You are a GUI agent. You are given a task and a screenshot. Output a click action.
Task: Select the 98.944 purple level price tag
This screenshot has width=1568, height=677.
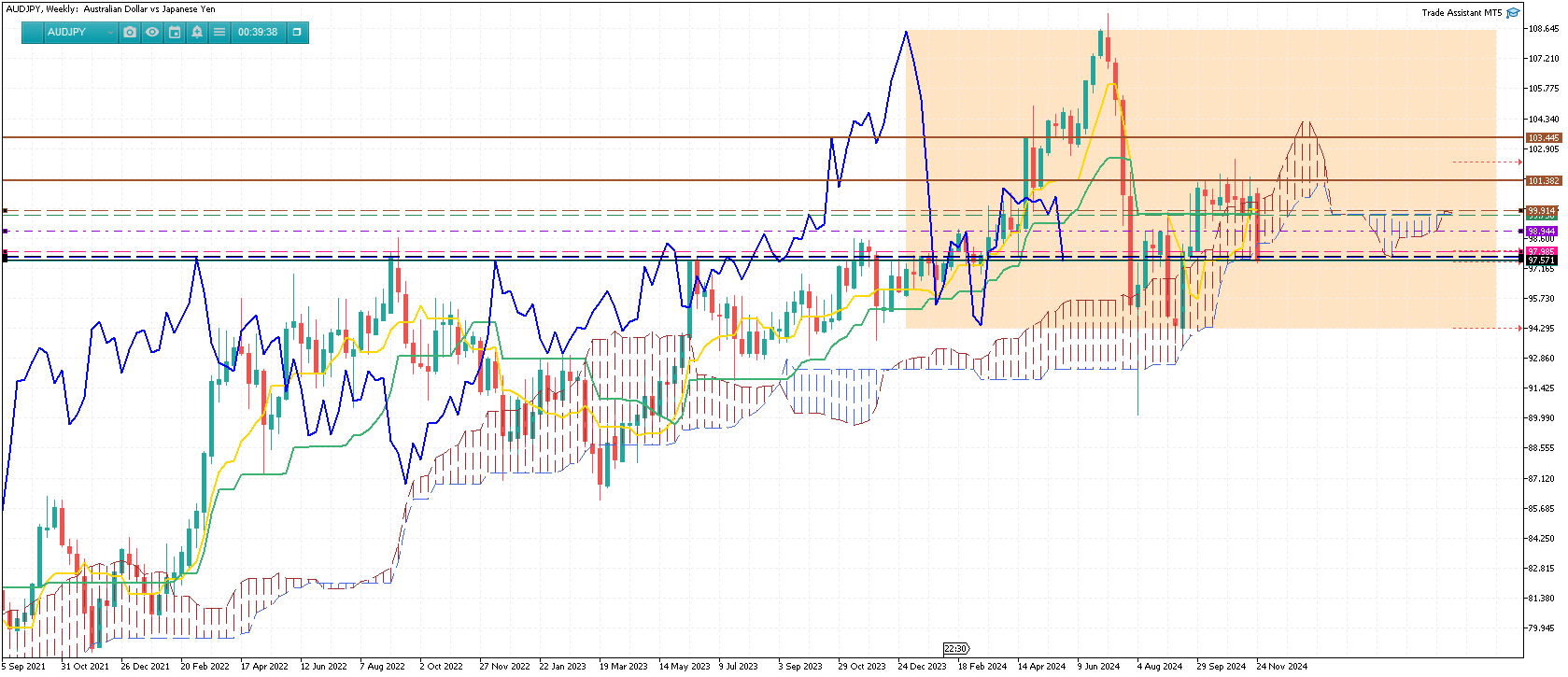click(1542, 231)
